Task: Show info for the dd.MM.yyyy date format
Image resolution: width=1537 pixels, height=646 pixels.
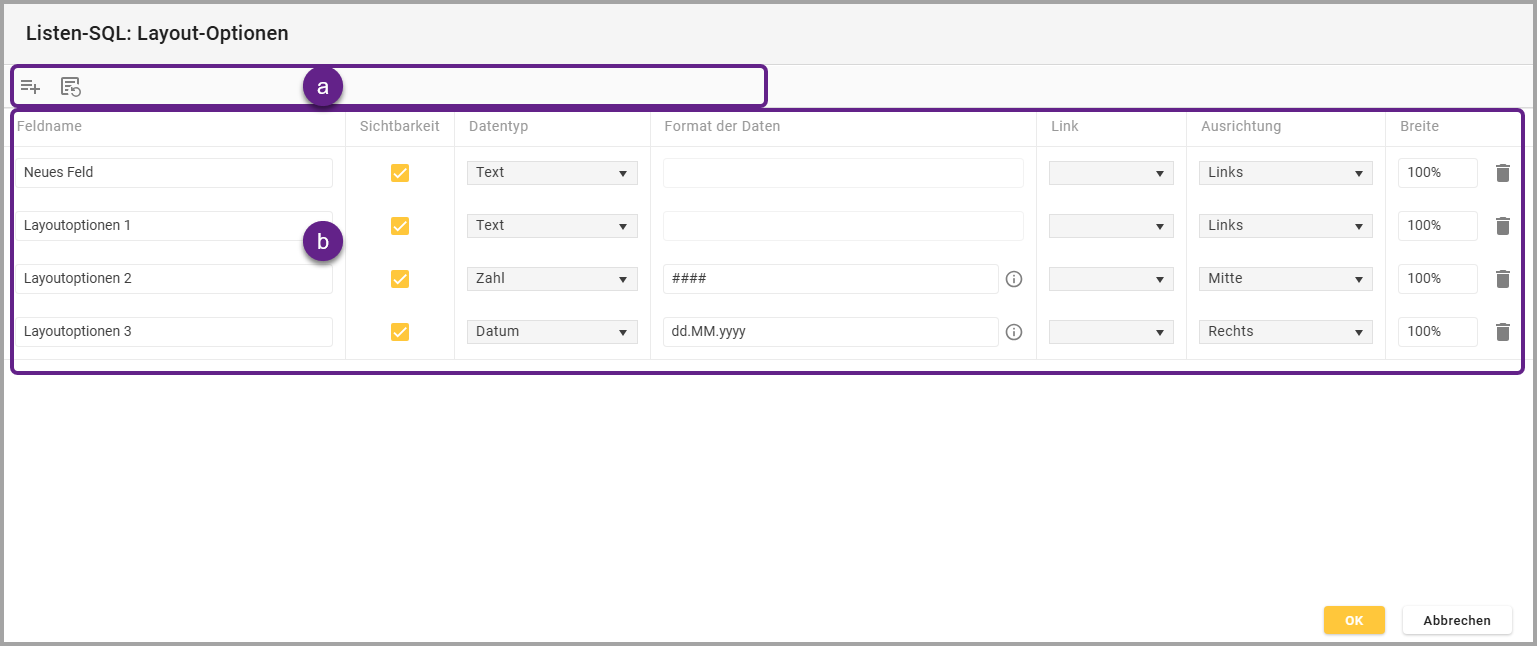Action: (1014, 332)
